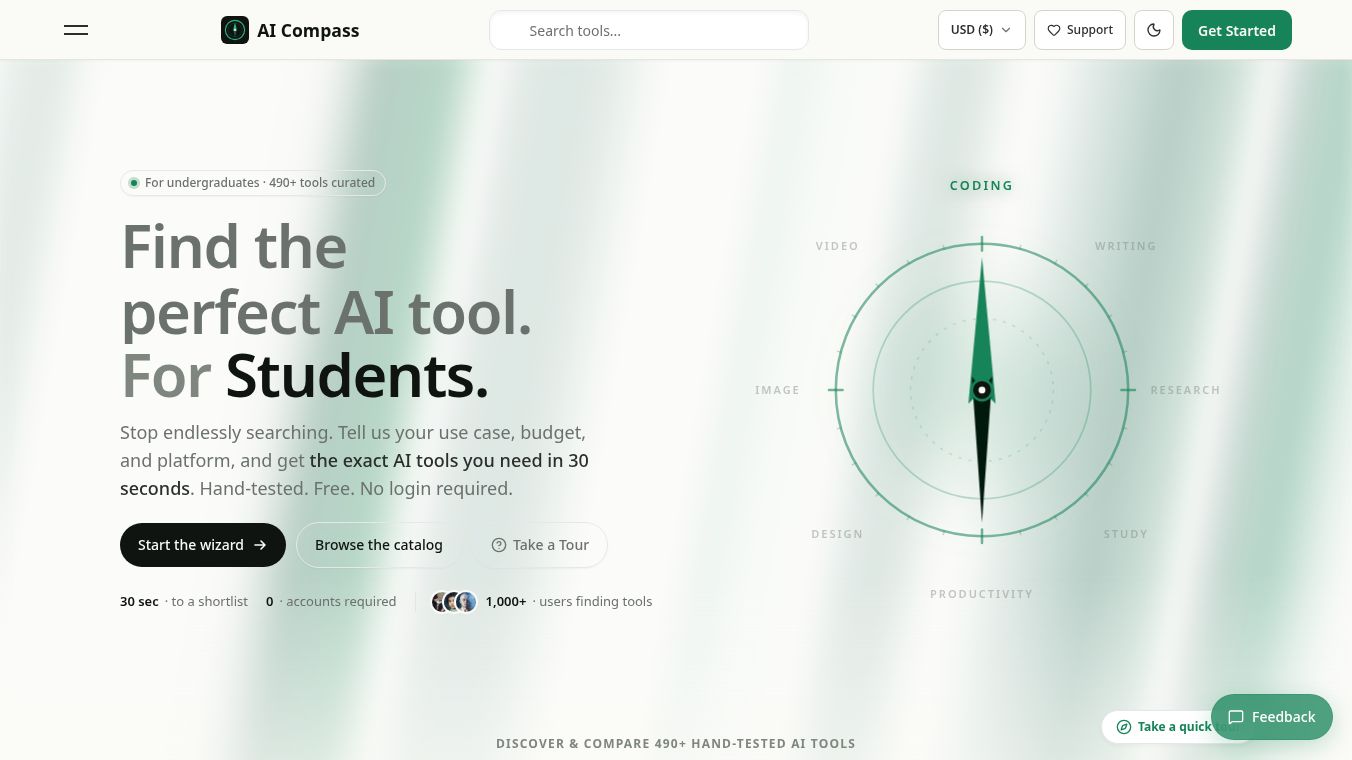Select the RESEARCH label on the compass
Image resolution: width=1352 pixels, height=760 pixels.
[x=1186, y=390]
